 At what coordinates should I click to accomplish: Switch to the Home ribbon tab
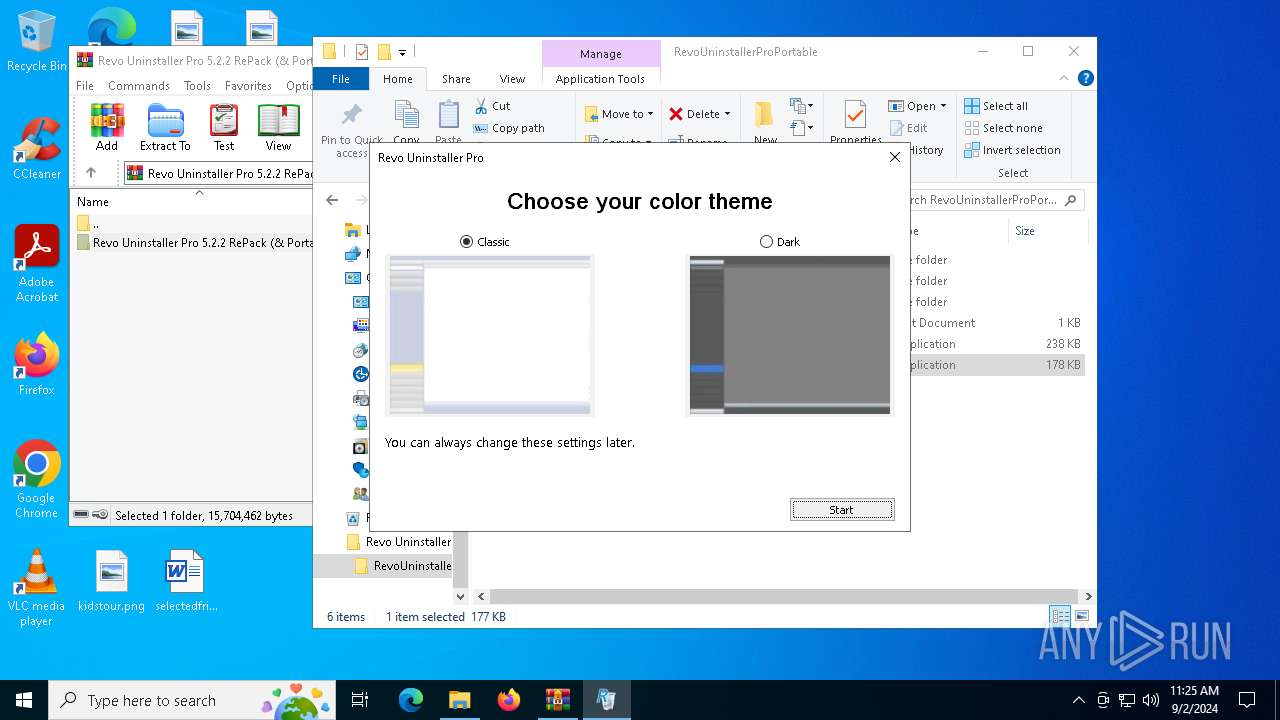[398, 79]
